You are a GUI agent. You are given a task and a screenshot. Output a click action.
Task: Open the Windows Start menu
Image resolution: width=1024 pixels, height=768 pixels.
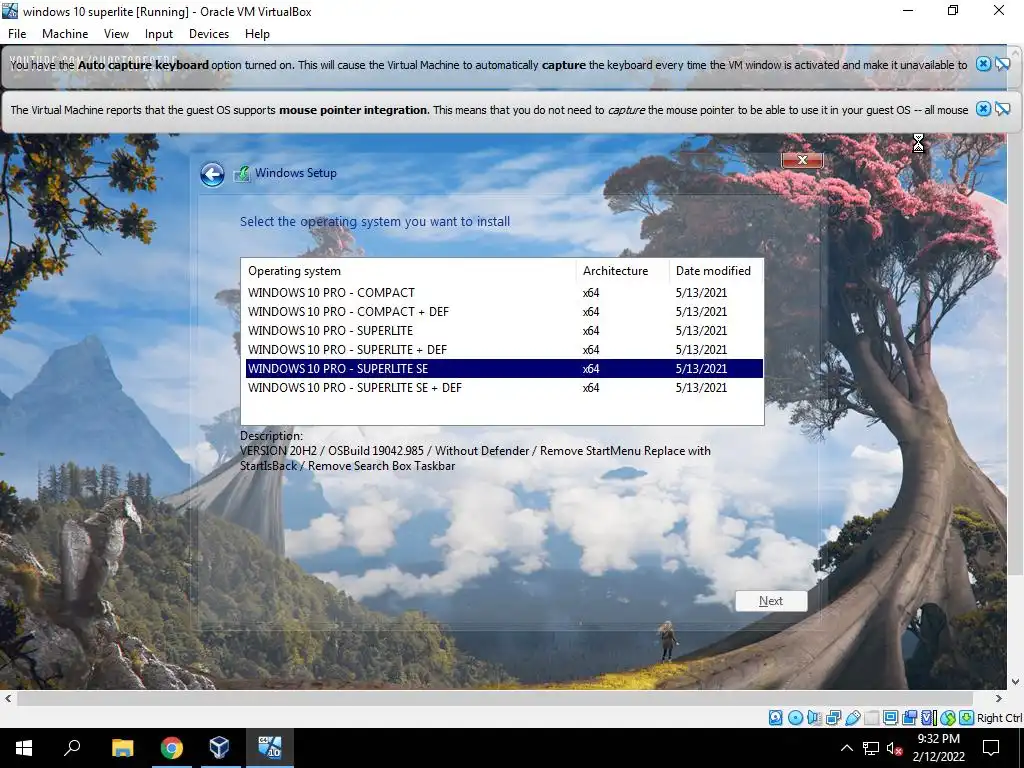click(x=24, y=748)
